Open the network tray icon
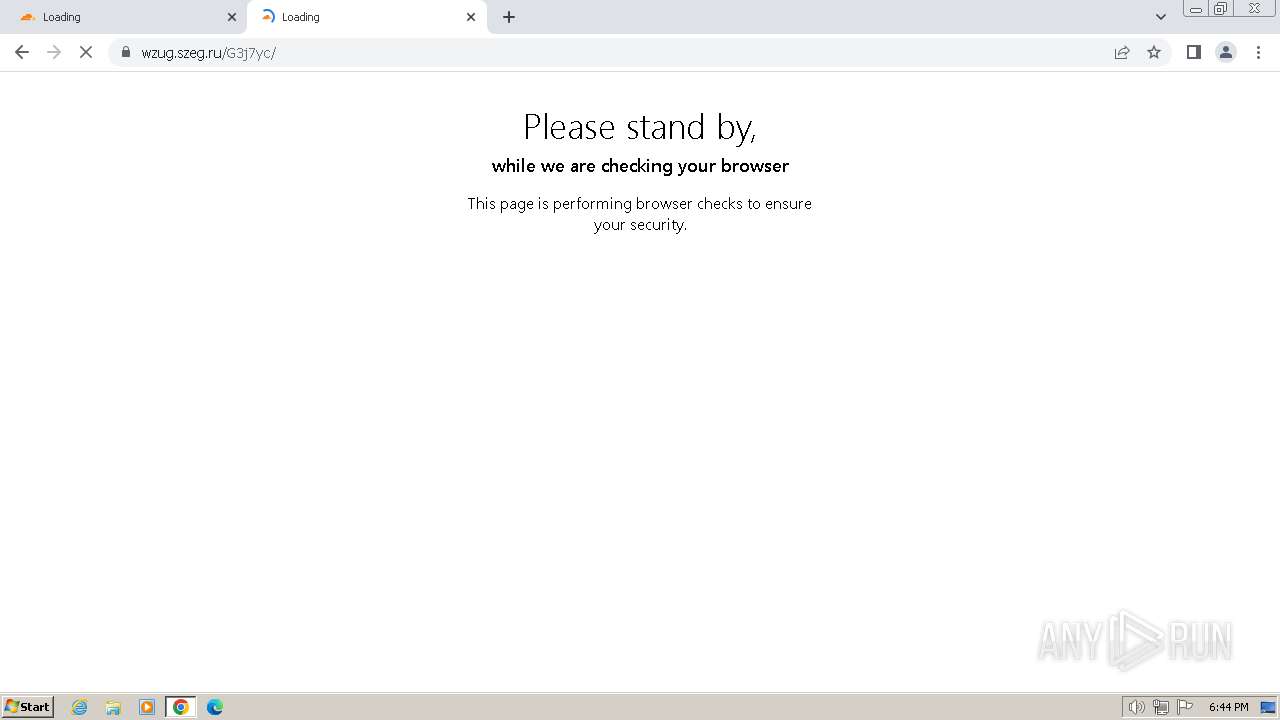 click(x=1161, y=707)
